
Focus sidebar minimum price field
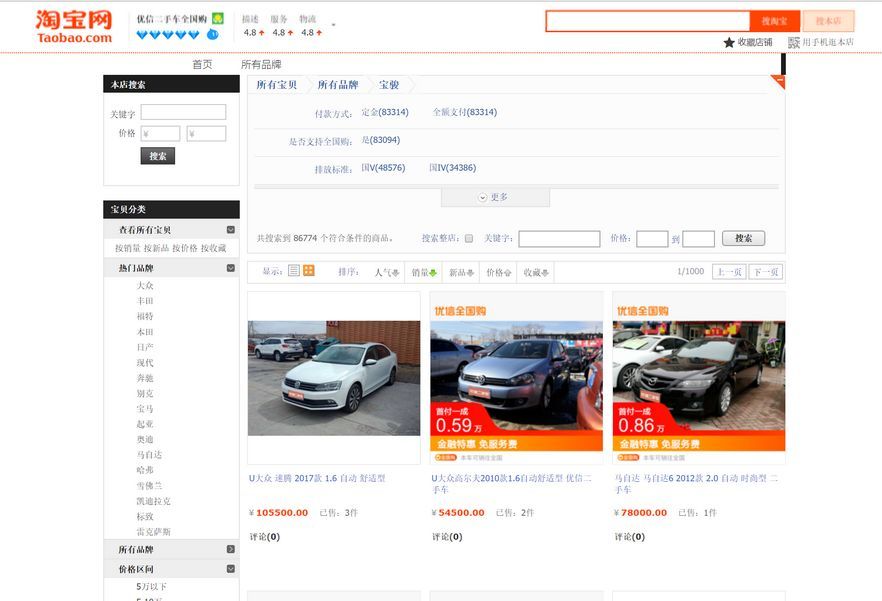coord(160,133)
